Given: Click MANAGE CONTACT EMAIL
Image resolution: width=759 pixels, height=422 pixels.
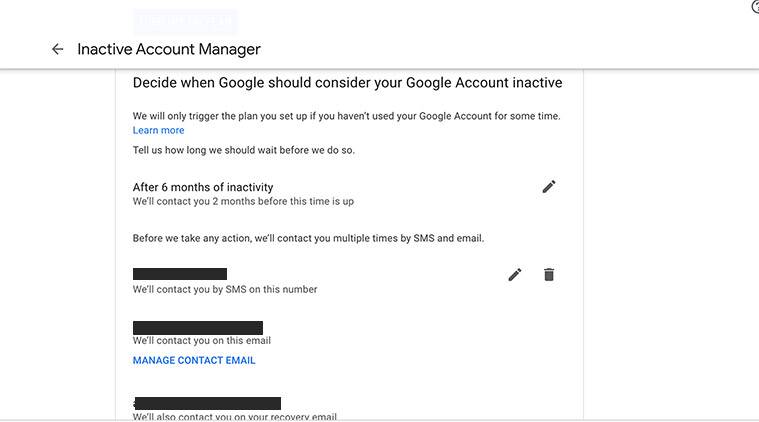Looking at the screenshot, I should (194, 360).
